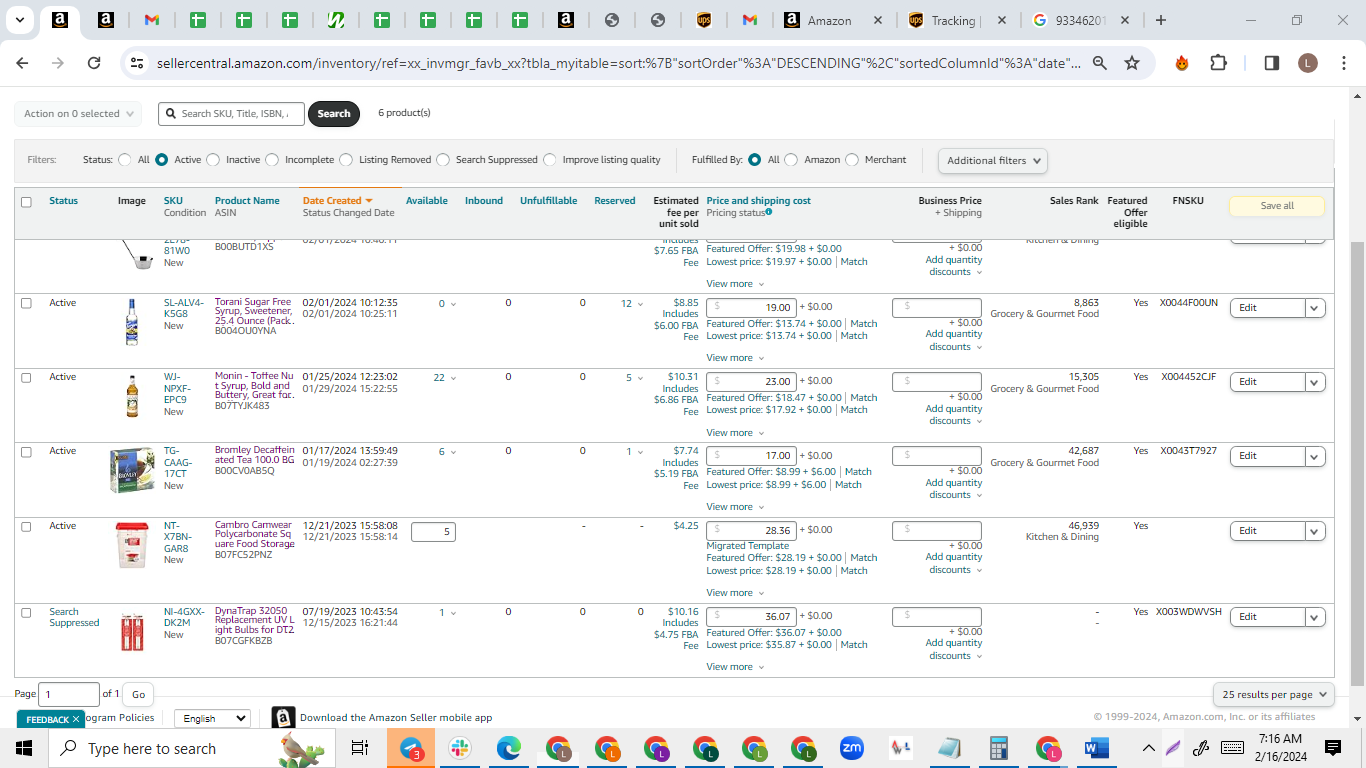Tick the select-all checkbox in table header
This screenshot has width=1366, height=768.
[x=26, y=202]
